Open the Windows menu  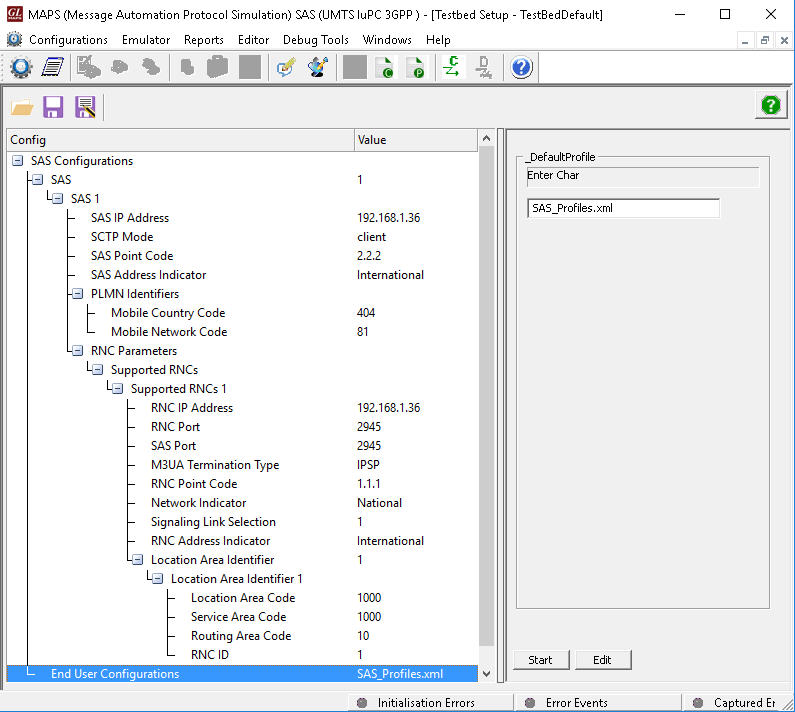point(387,40)
